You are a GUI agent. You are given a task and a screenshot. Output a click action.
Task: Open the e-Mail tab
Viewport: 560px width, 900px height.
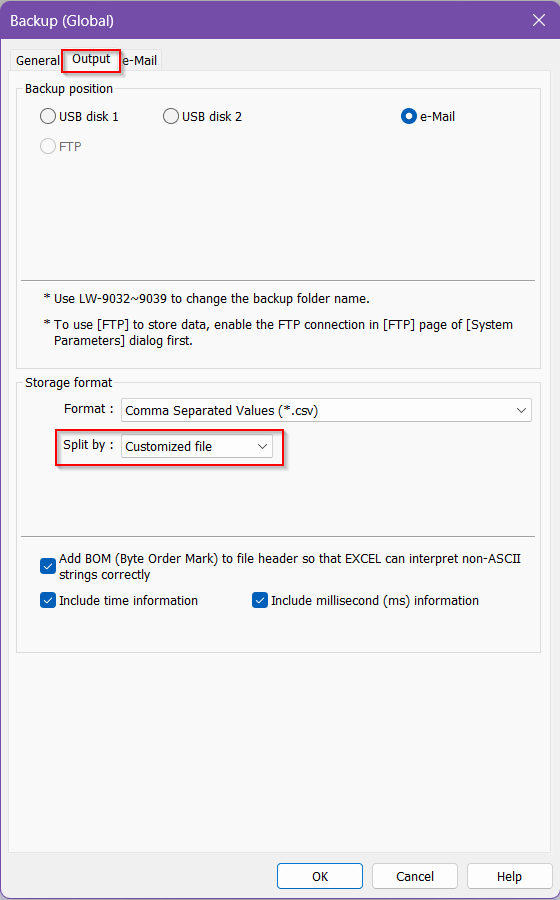pyautogui.click(x=140, y=60)
